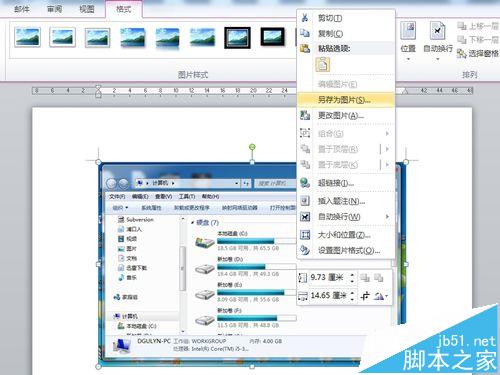The image size is (500, 375).
Task: Open the 选择窗格 selection pane
Action: (478, 53)
